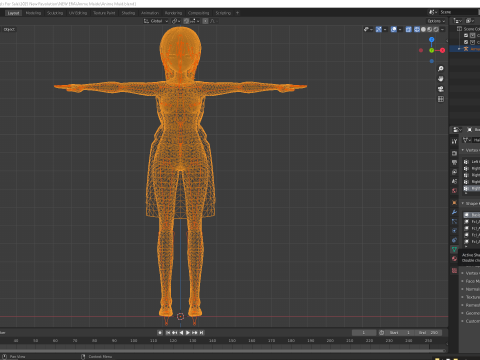Select material preview shading mode
Viewport: 480px width, 360px height.
[x=430, y=29]
